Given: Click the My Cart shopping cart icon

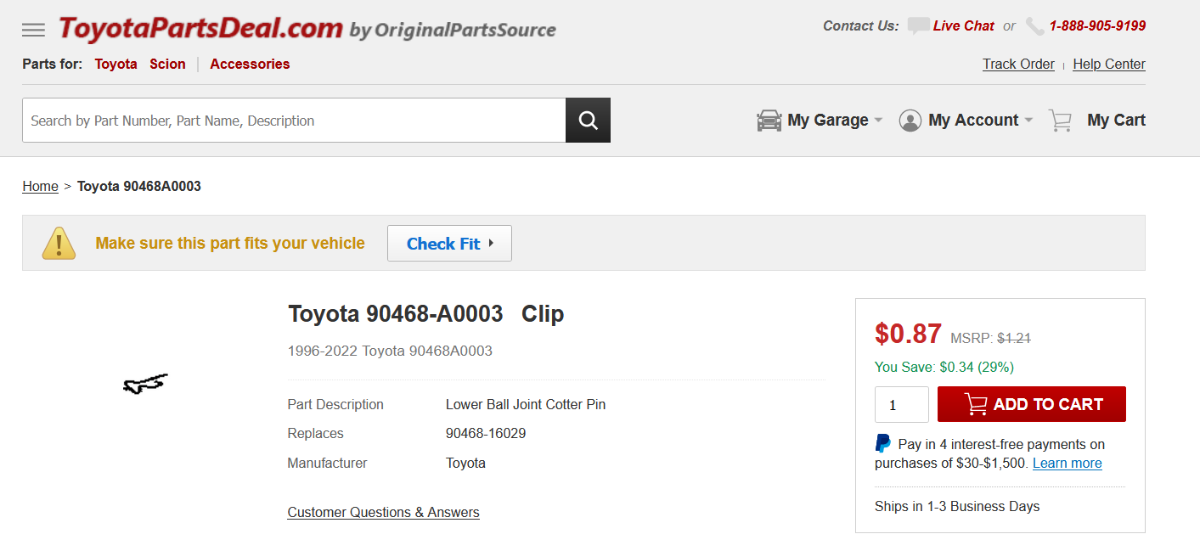Looking at the screenshot, I should pyautogui.click(x=1060, y=120).
